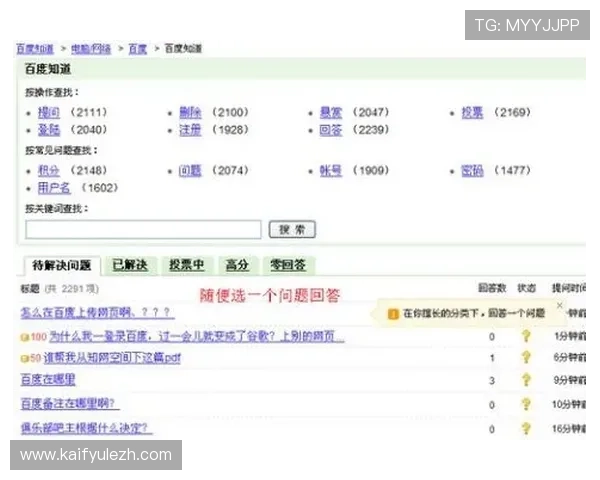Click the 6分钟前 timestamp
The width and height of the screenshot is (600, 480).
coord(569,358)
